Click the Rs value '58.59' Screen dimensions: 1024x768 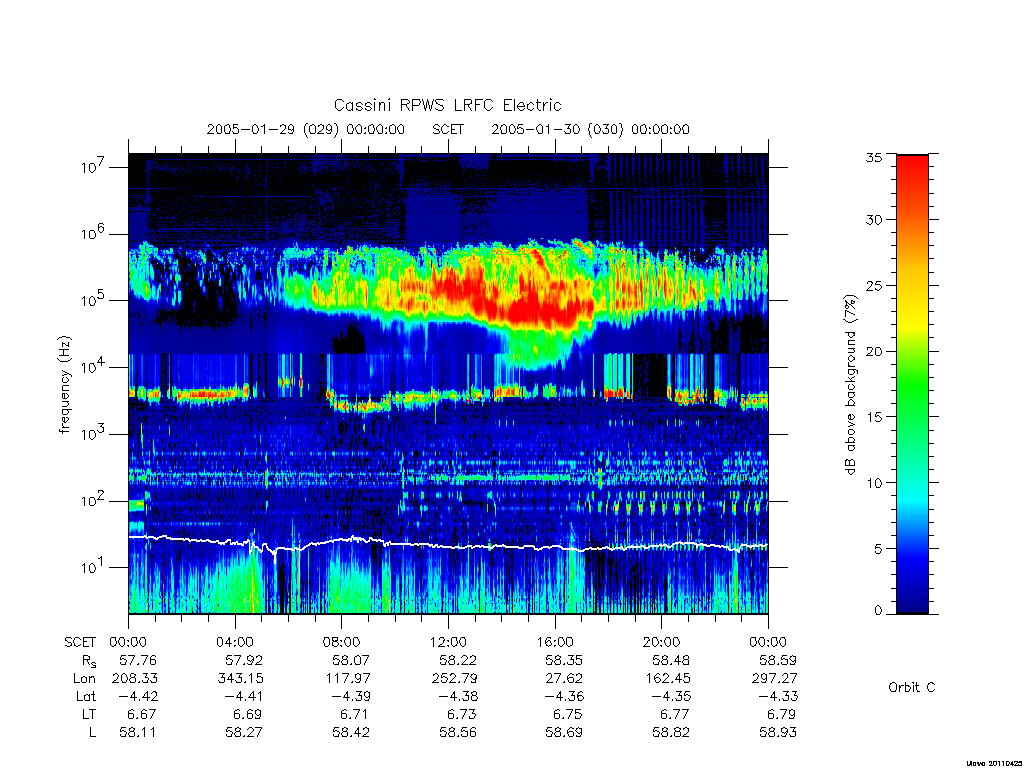[x=778, y=660]
